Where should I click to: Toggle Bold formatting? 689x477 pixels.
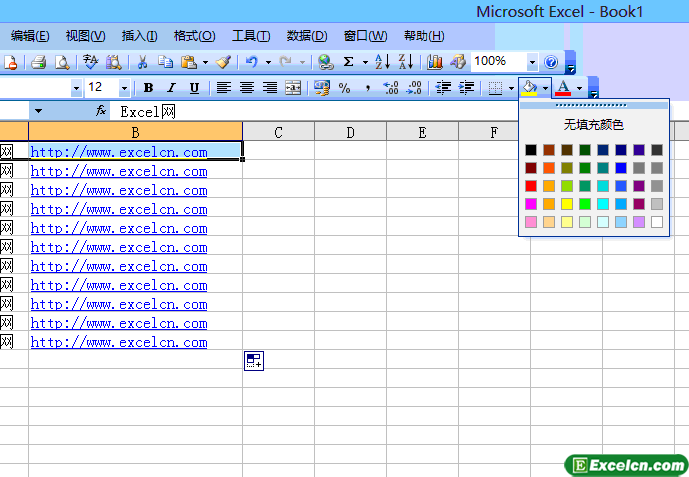148,88
